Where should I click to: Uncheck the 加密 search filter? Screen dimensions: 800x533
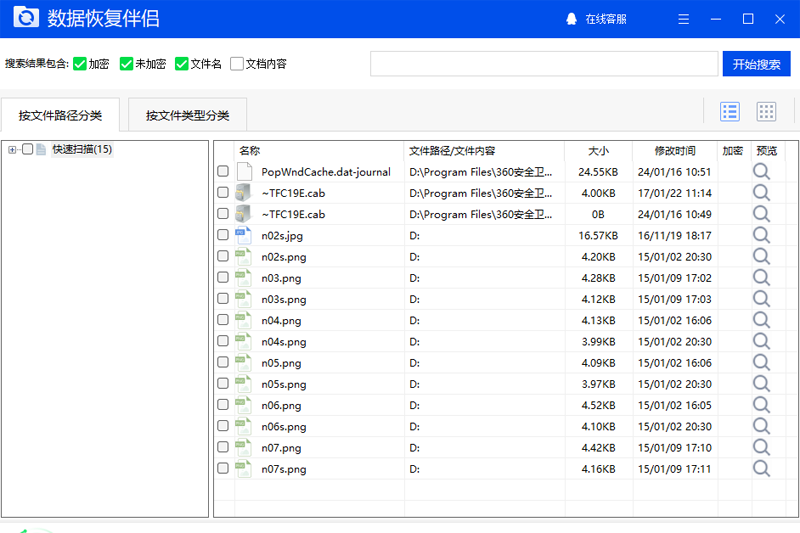point(80,64)
